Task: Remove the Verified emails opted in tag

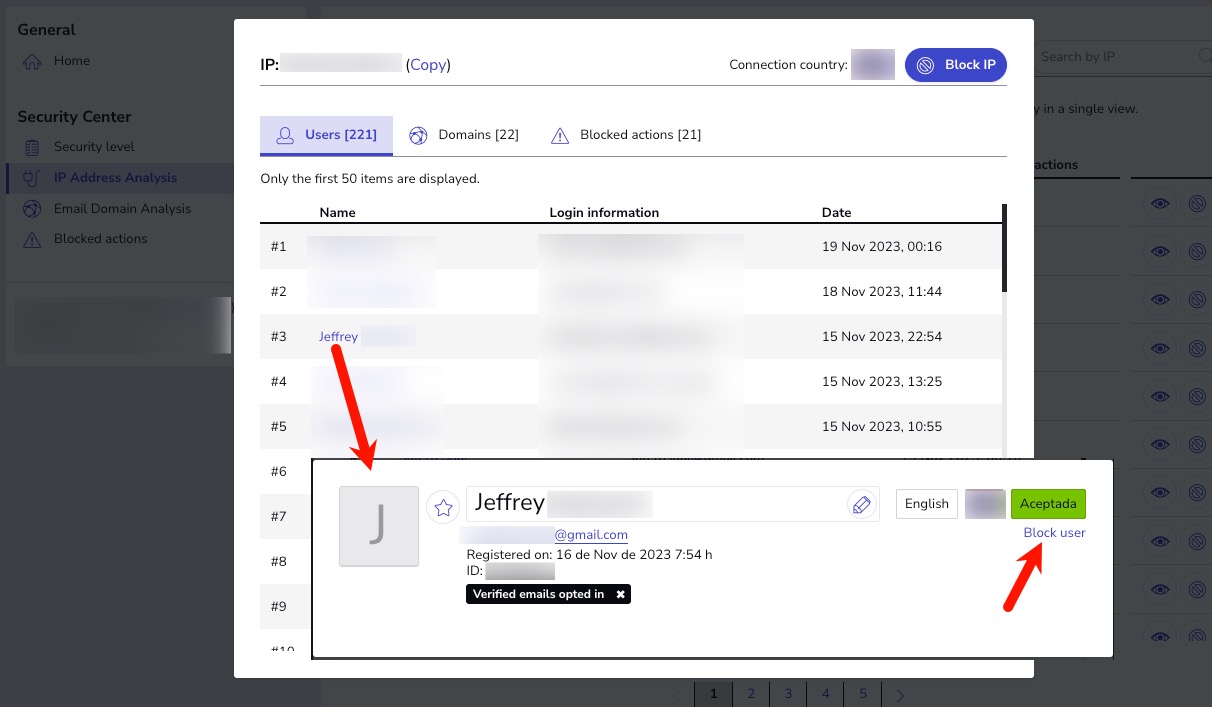Action: tap(621, 594)
